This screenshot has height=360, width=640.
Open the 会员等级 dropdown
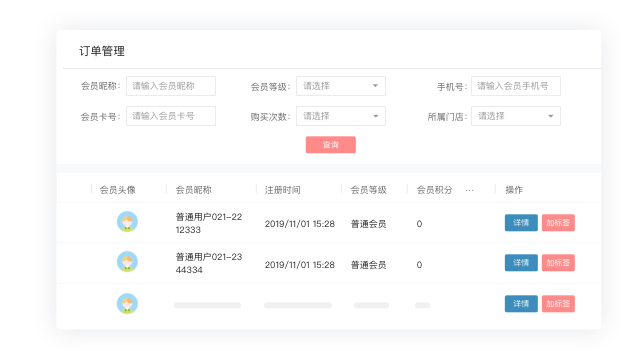[x=341, y=86]
